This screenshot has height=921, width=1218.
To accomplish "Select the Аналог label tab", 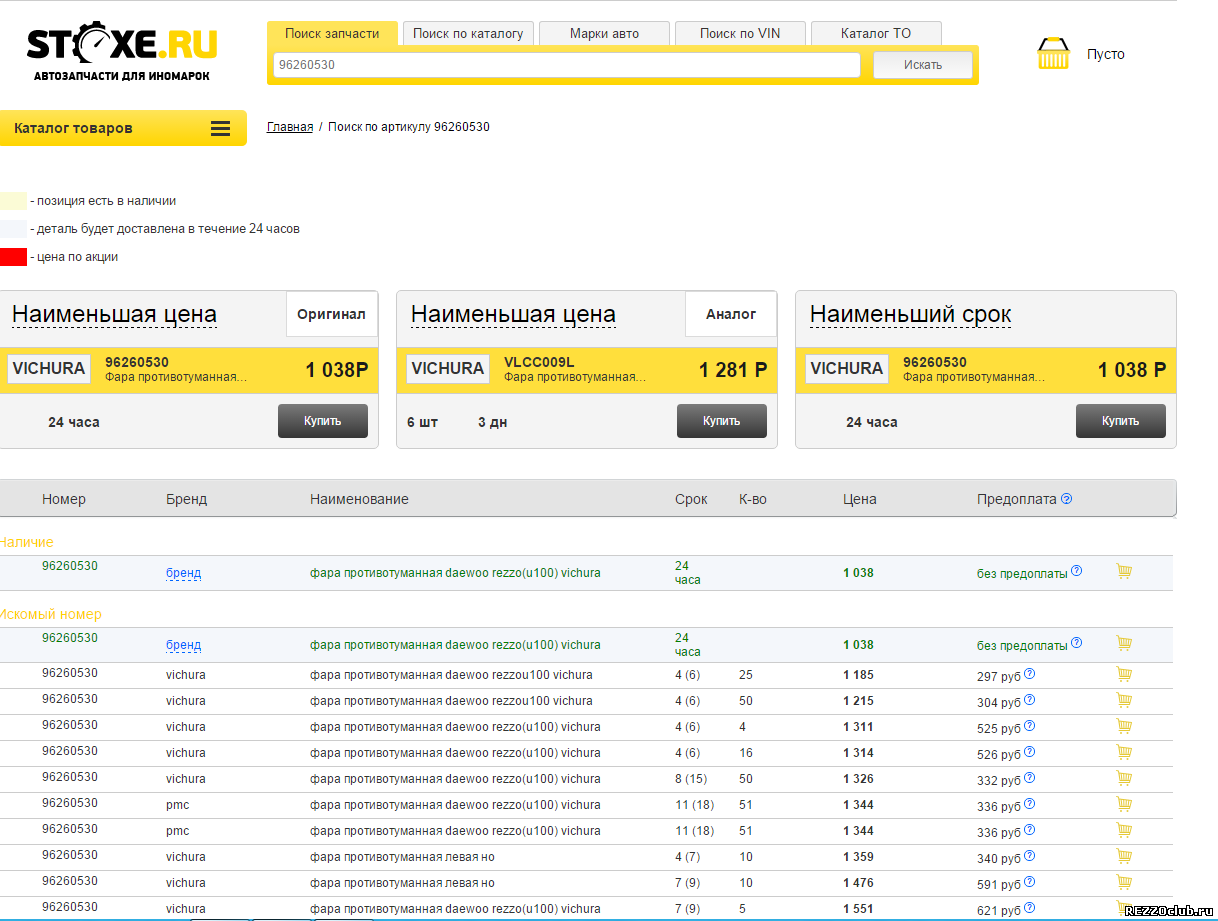I will tap(731, 314).
